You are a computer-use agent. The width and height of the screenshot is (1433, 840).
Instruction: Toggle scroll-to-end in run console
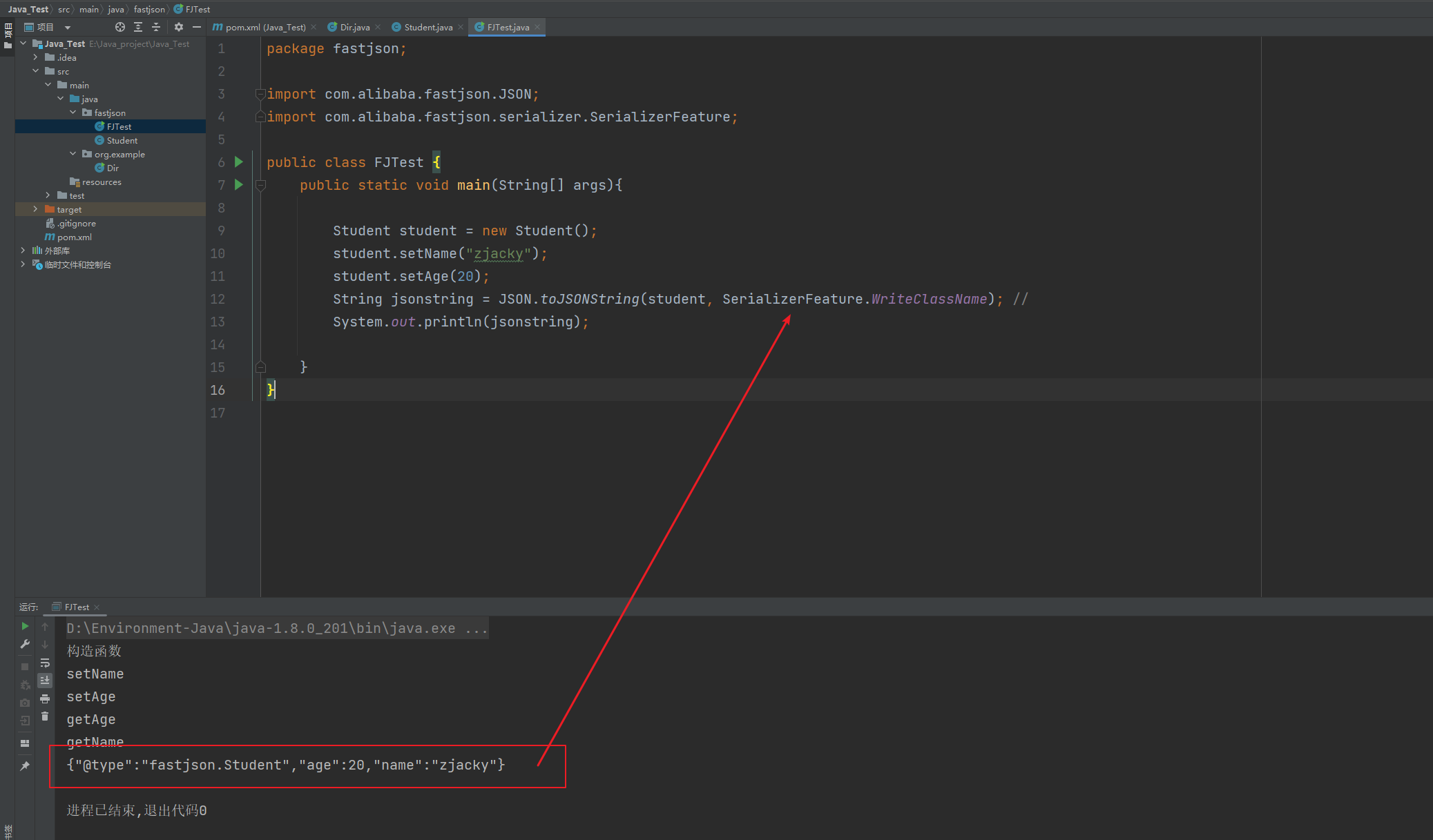(45, 681)
